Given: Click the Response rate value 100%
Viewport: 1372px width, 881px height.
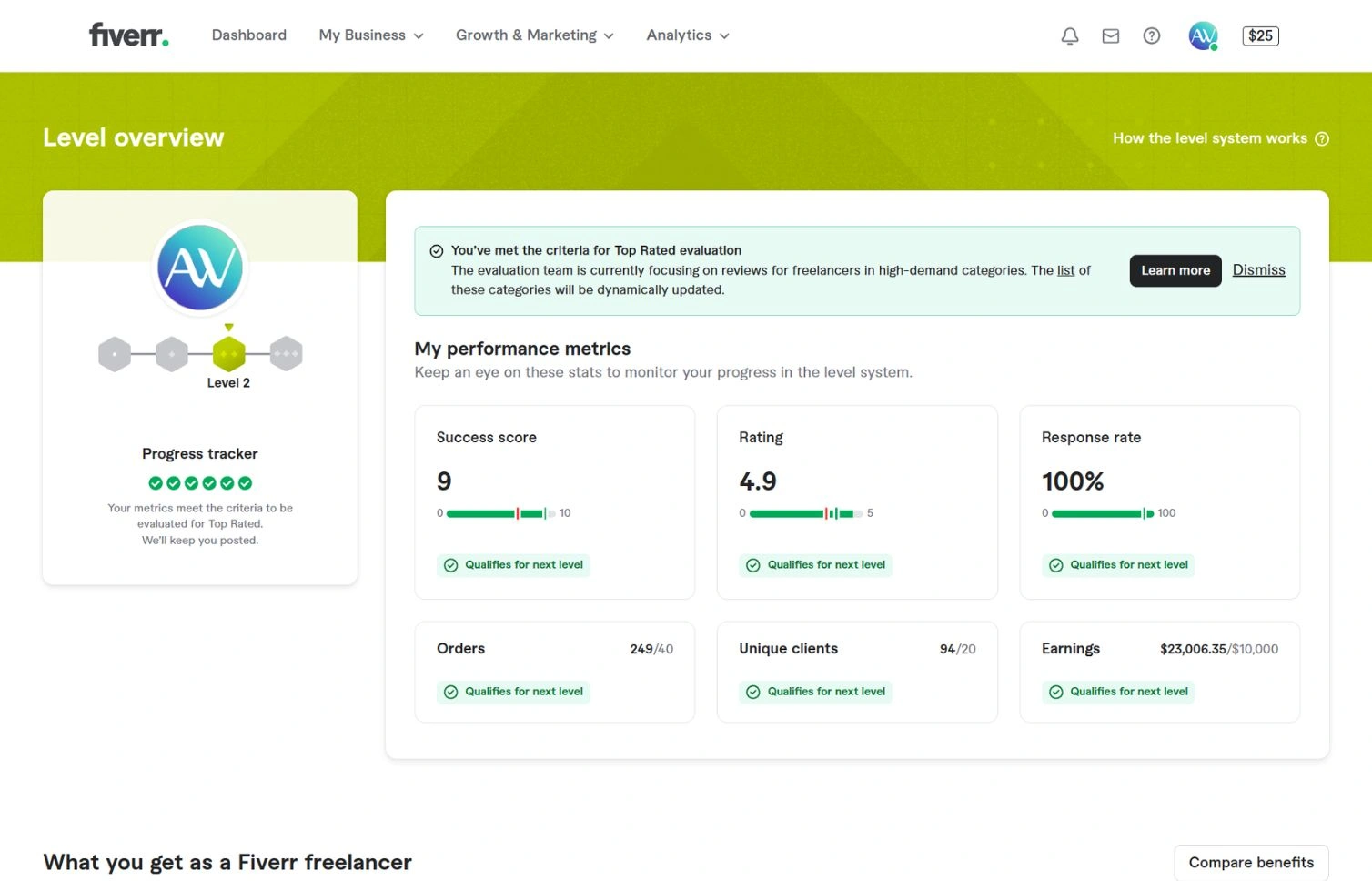Looking at the screenshot, I should [1073, 481].
